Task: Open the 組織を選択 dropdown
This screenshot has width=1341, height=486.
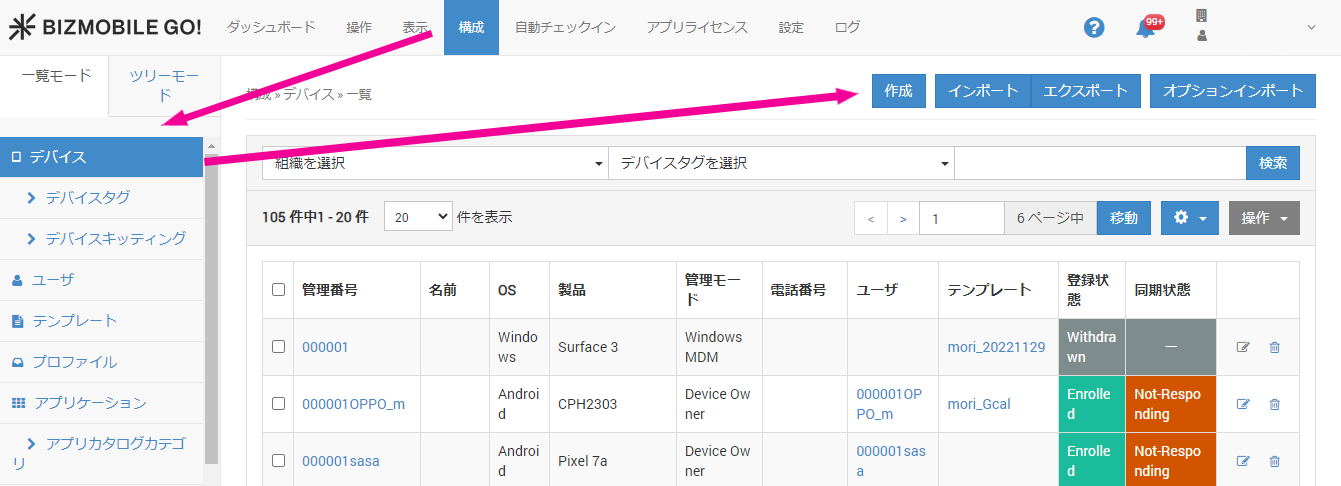Action: coord(434,163)
